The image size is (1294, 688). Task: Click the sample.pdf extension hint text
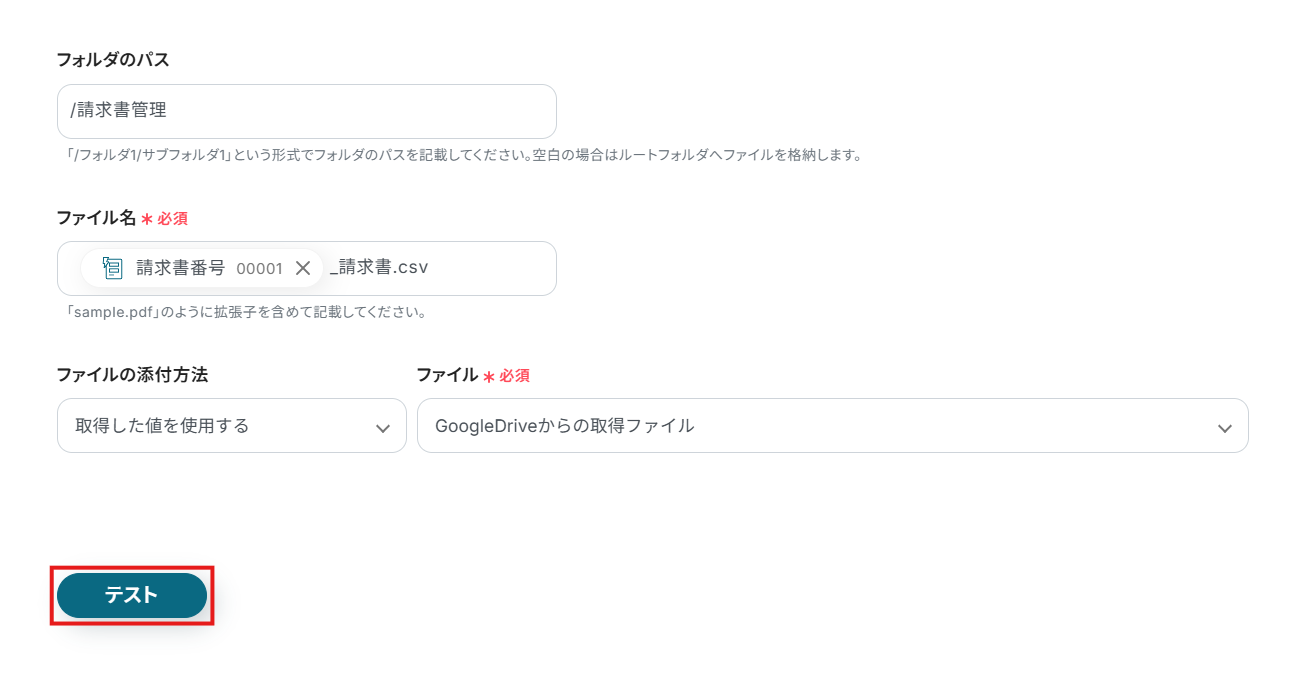pyautogui.click(x=246, y=312)
